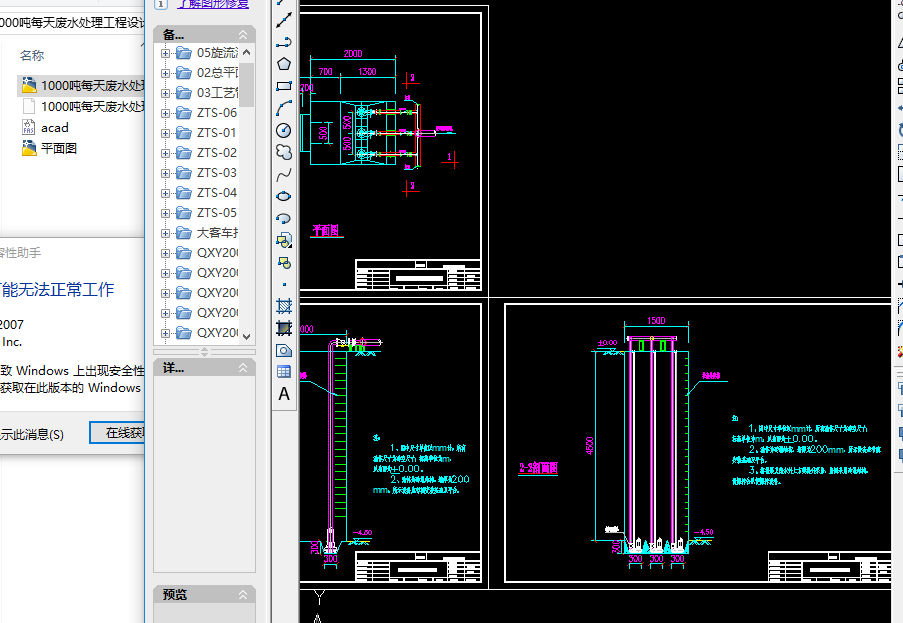Screen dimensions: 903x623
Task: Click the 2000 dimension in plan drawing
Action: coord(353,54)
